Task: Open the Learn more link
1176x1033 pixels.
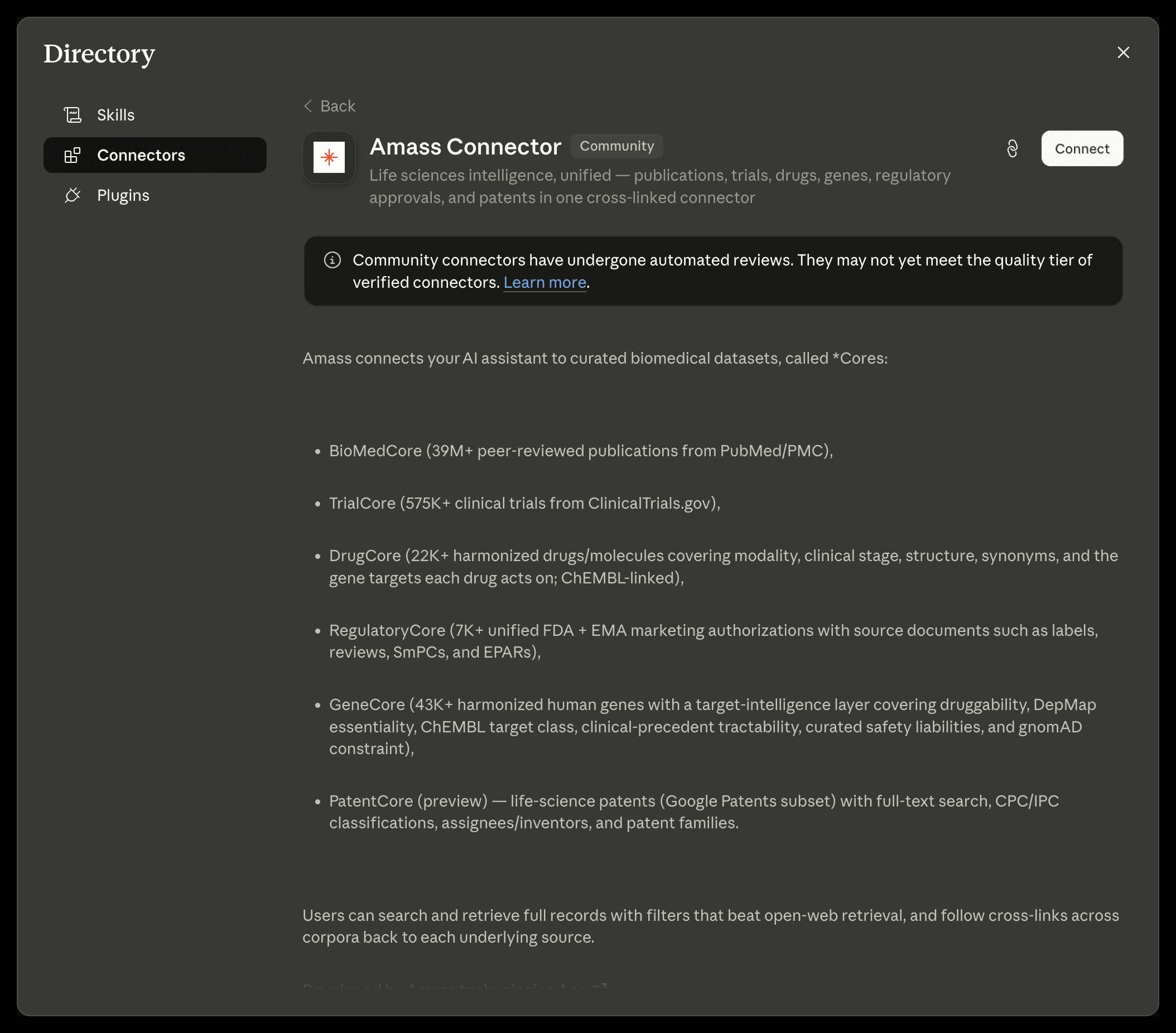Action: (x=544, y=282)
